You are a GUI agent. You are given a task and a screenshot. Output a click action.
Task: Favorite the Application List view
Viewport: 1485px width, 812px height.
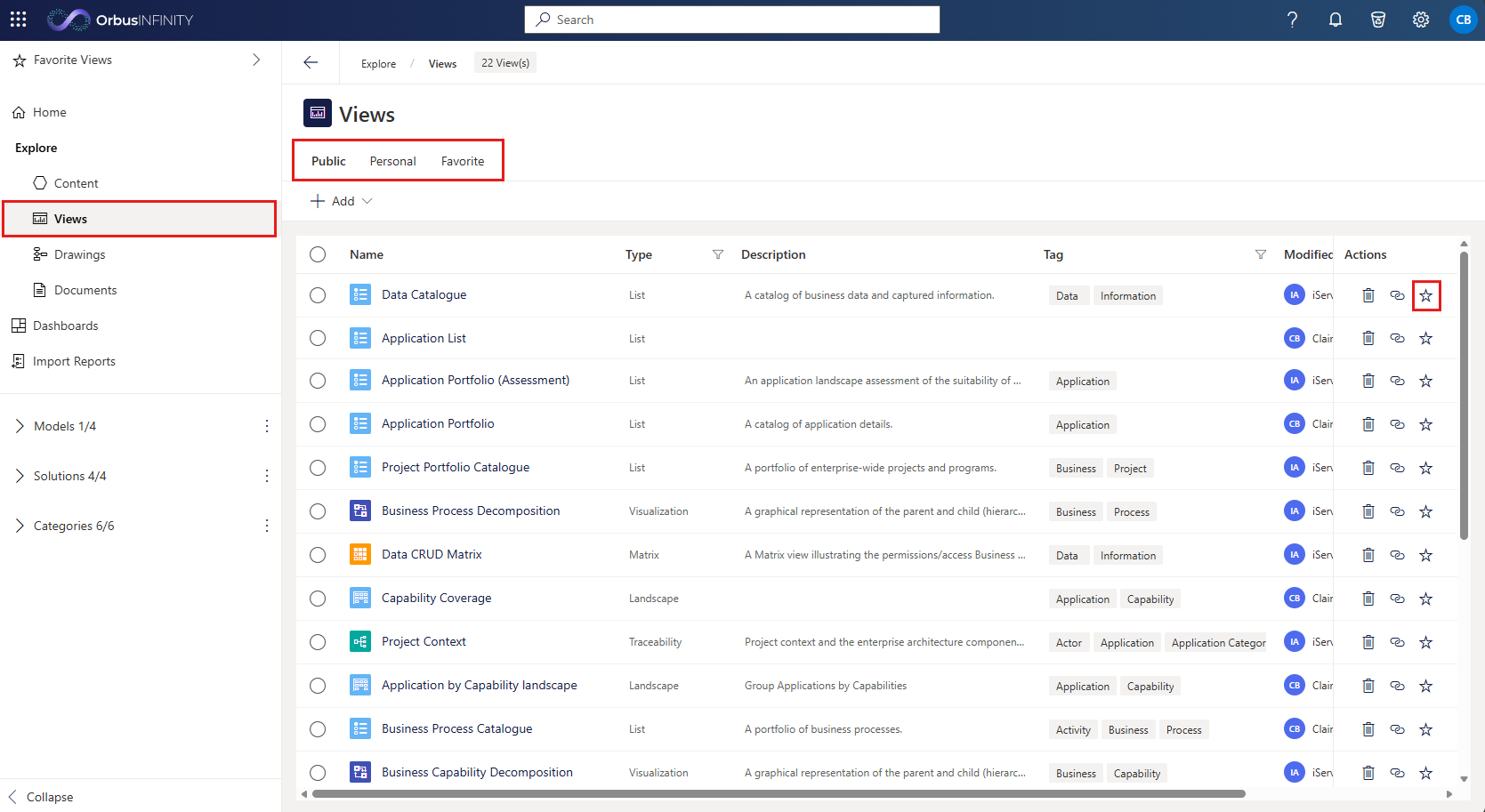(1426, 338)
